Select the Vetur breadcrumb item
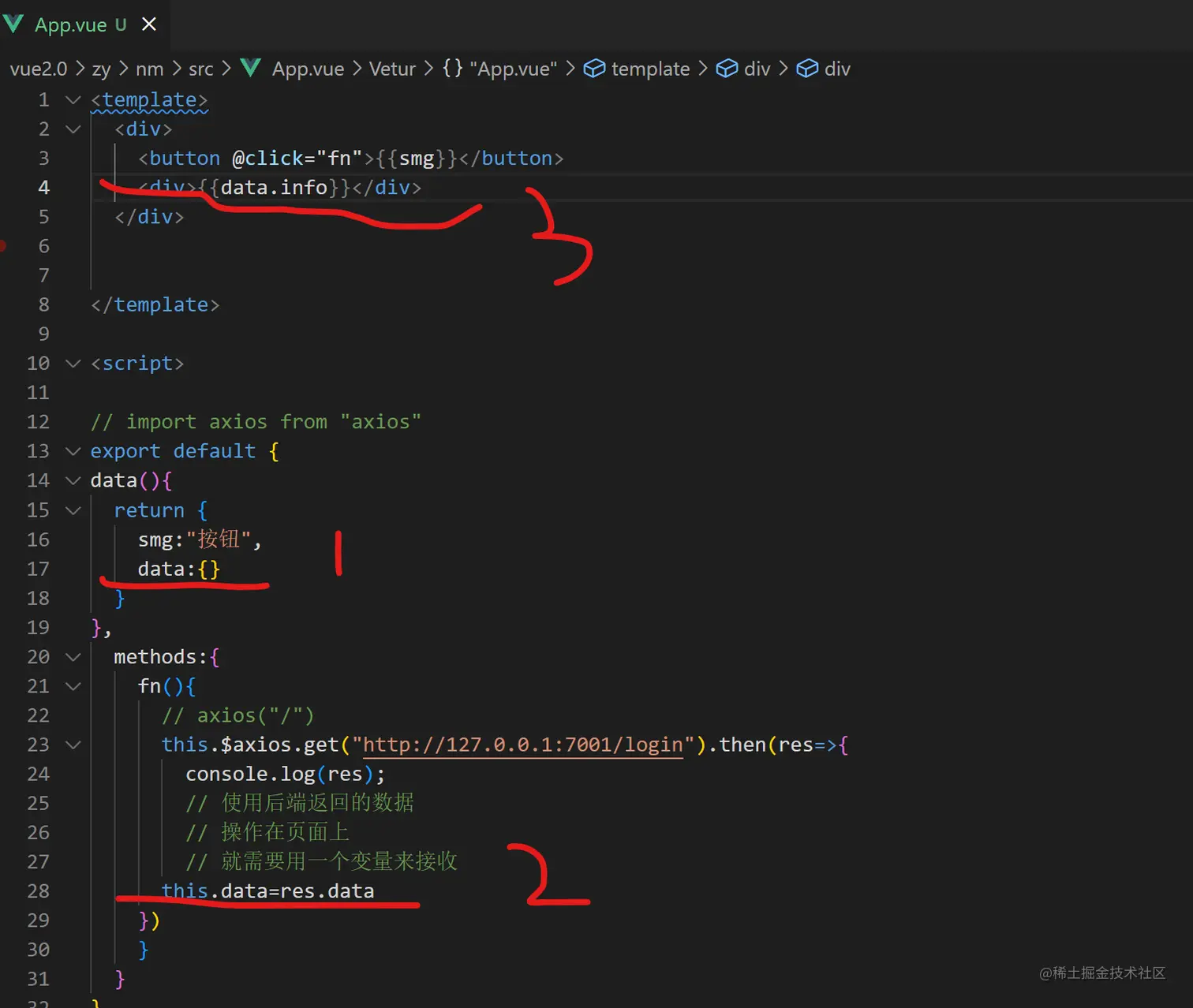Image resolution: width=1193 pixels, height=1008 pixels. tap(392, 69)
